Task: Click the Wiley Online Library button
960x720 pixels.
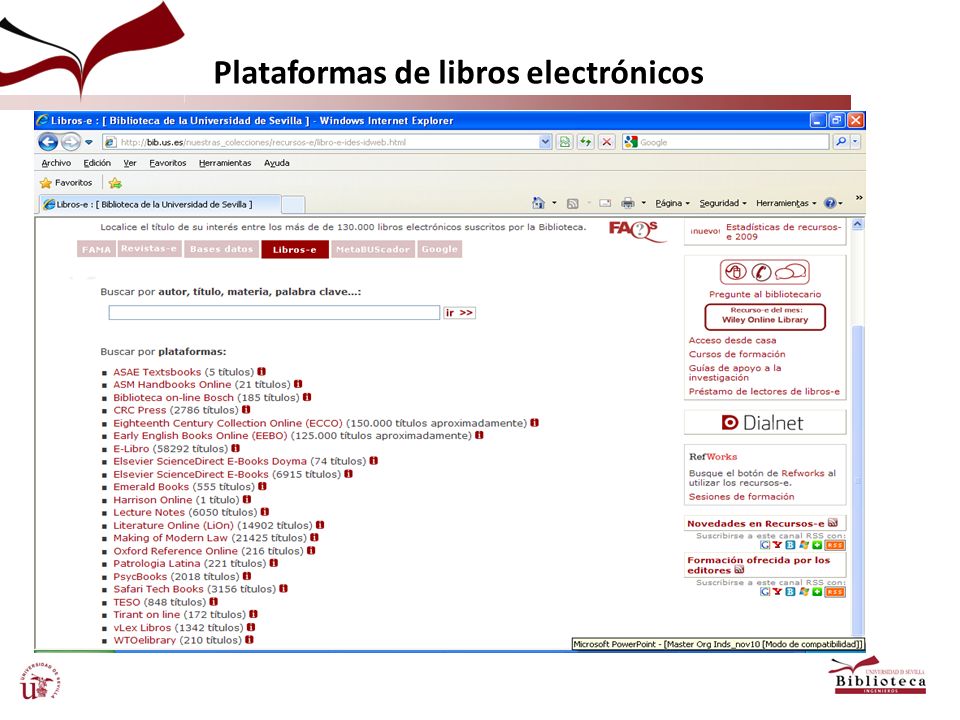Action: point(765,317)
